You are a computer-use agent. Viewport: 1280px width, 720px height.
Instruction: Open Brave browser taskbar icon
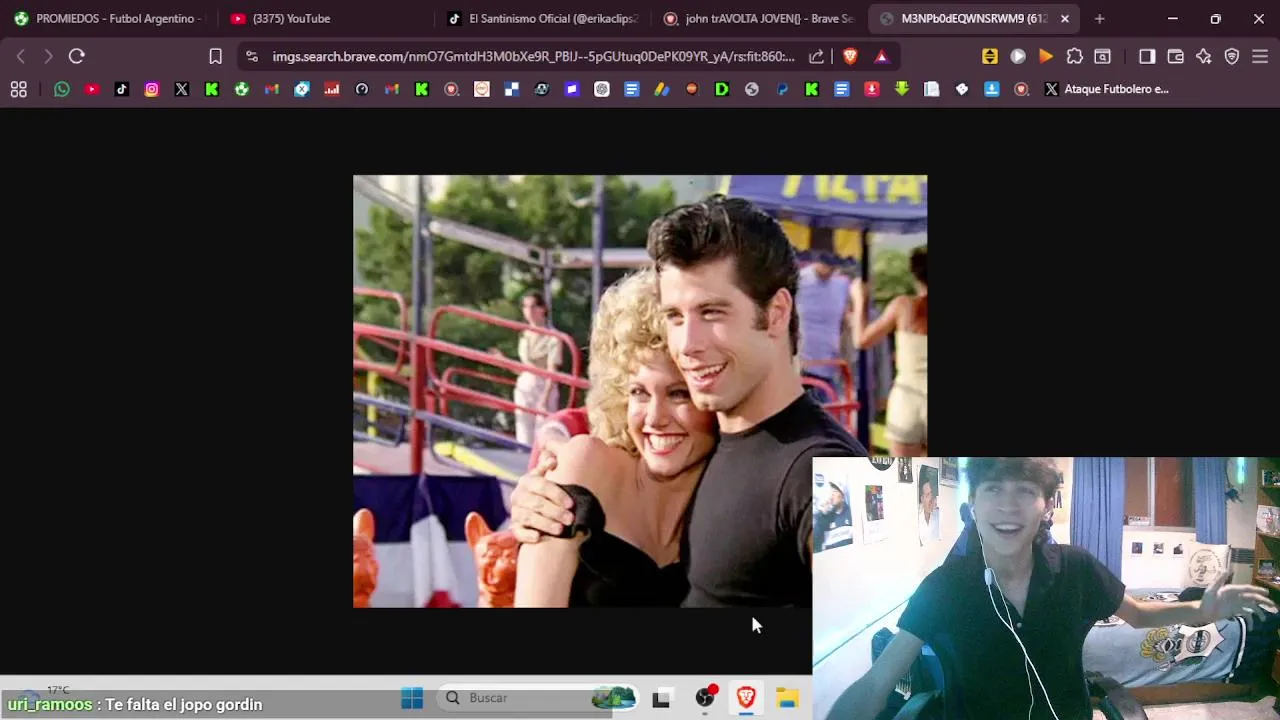coord(746,698)
